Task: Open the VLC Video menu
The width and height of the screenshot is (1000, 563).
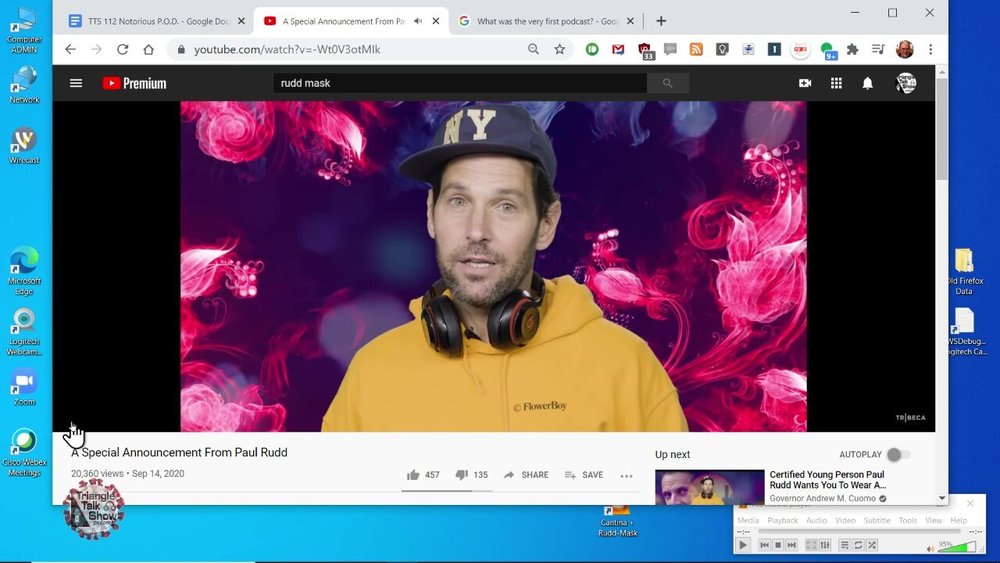Action: pos(845,520)
